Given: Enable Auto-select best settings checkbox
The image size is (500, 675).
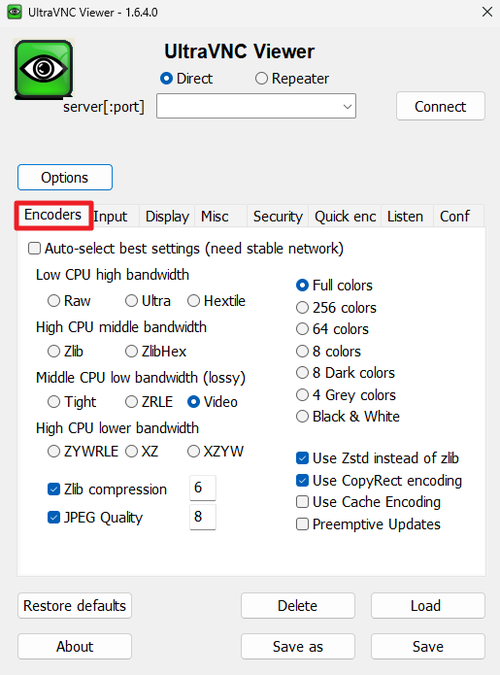Looking at the screenshot, I should click(x=34, y=248).
